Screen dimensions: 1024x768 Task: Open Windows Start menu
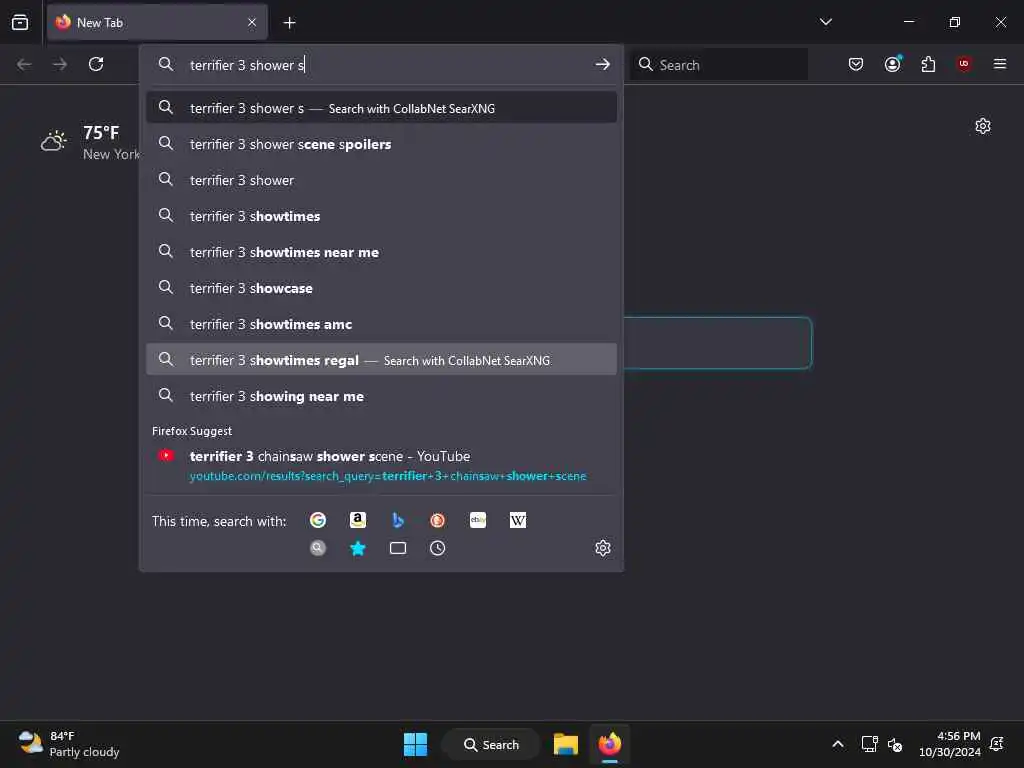[415, 744]
